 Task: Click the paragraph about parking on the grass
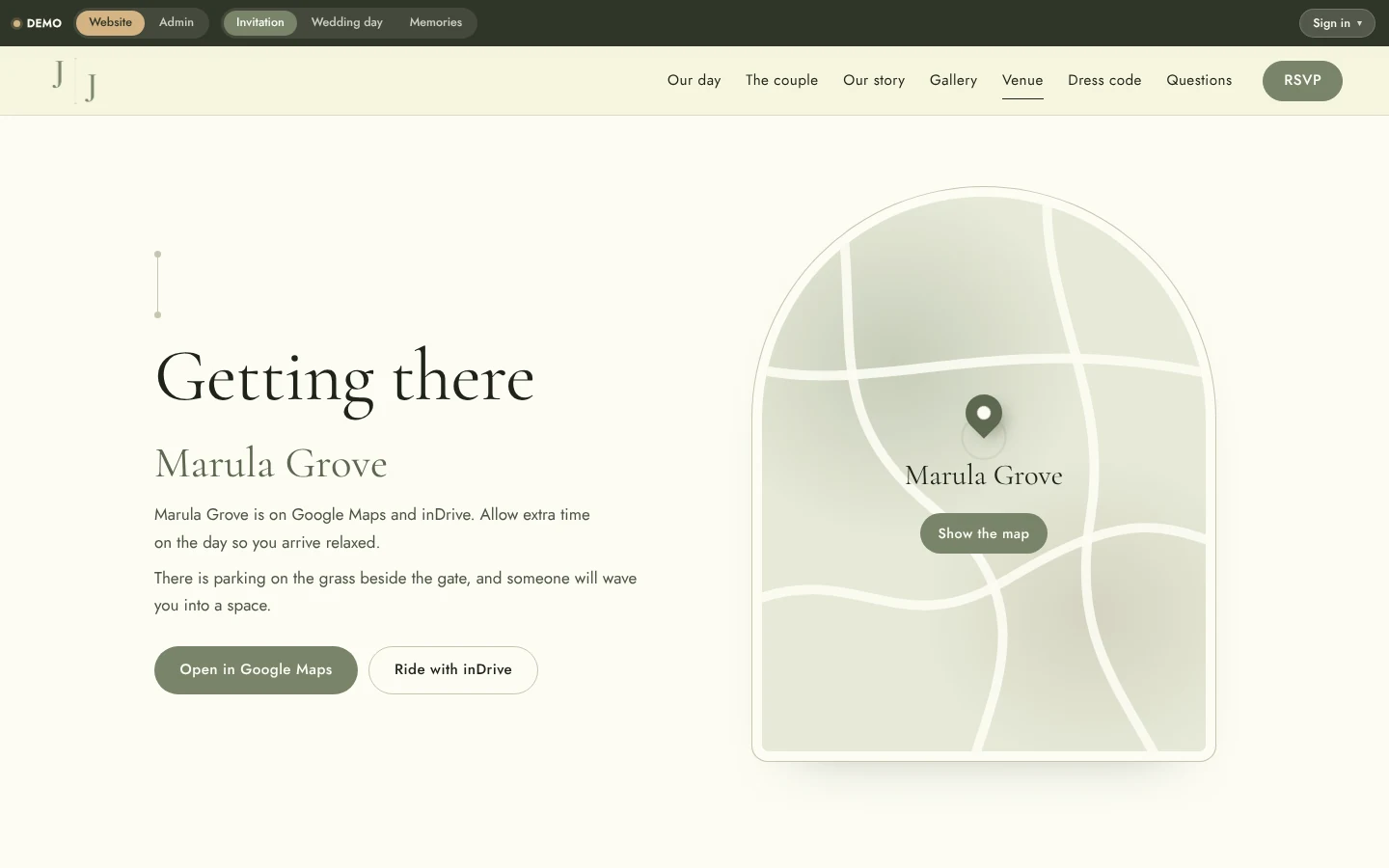[x=395, y=592]
